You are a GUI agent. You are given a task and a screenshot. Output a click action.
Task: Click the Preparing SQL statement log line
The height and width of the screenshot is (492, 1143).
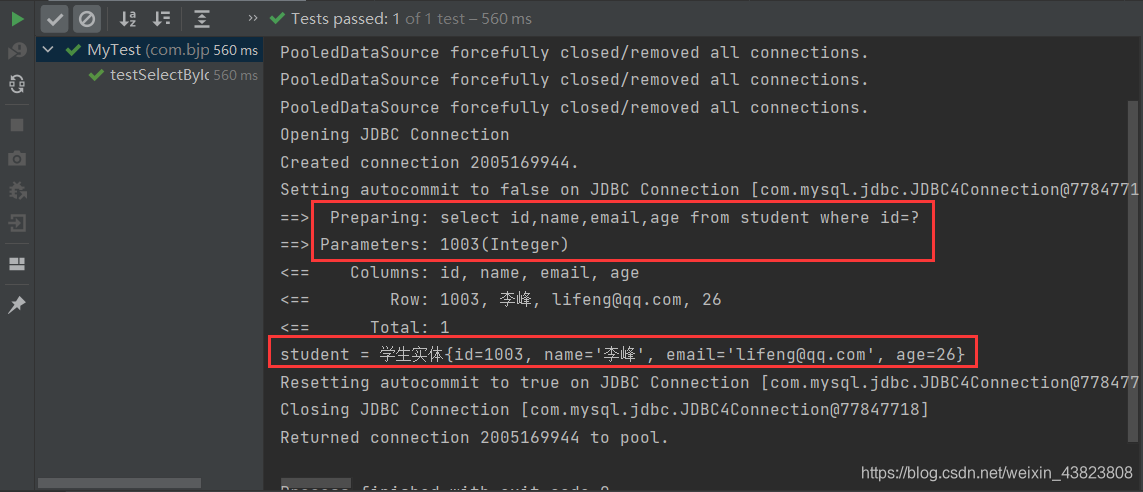click(620, 217)
